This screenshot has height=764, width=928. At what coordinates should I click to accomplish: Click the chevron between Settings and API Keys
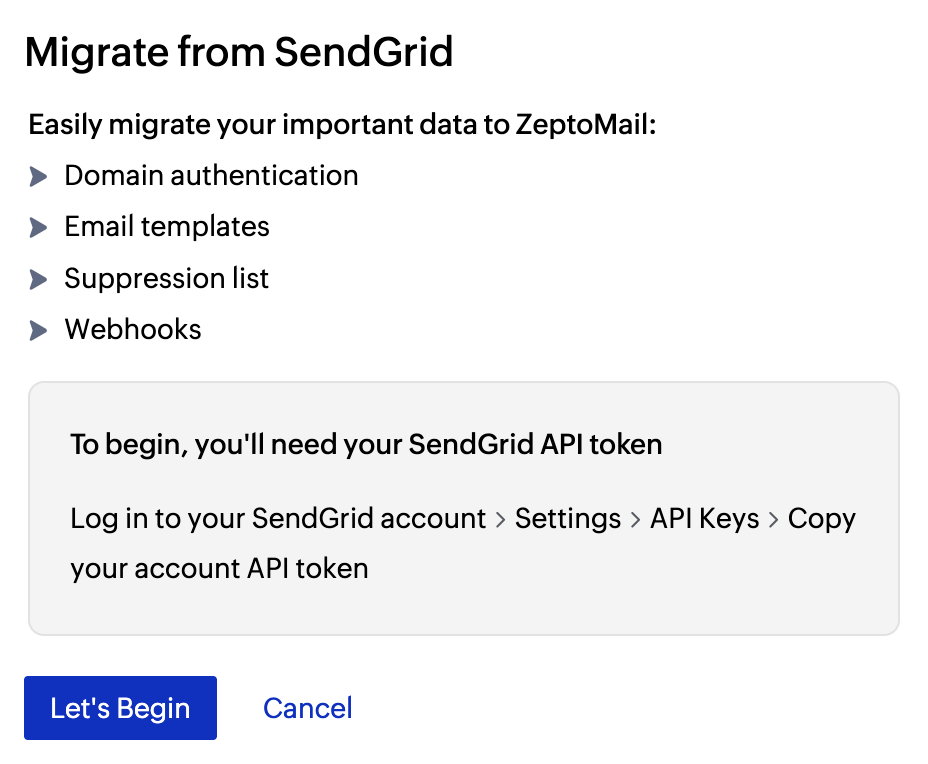[633, 519]
